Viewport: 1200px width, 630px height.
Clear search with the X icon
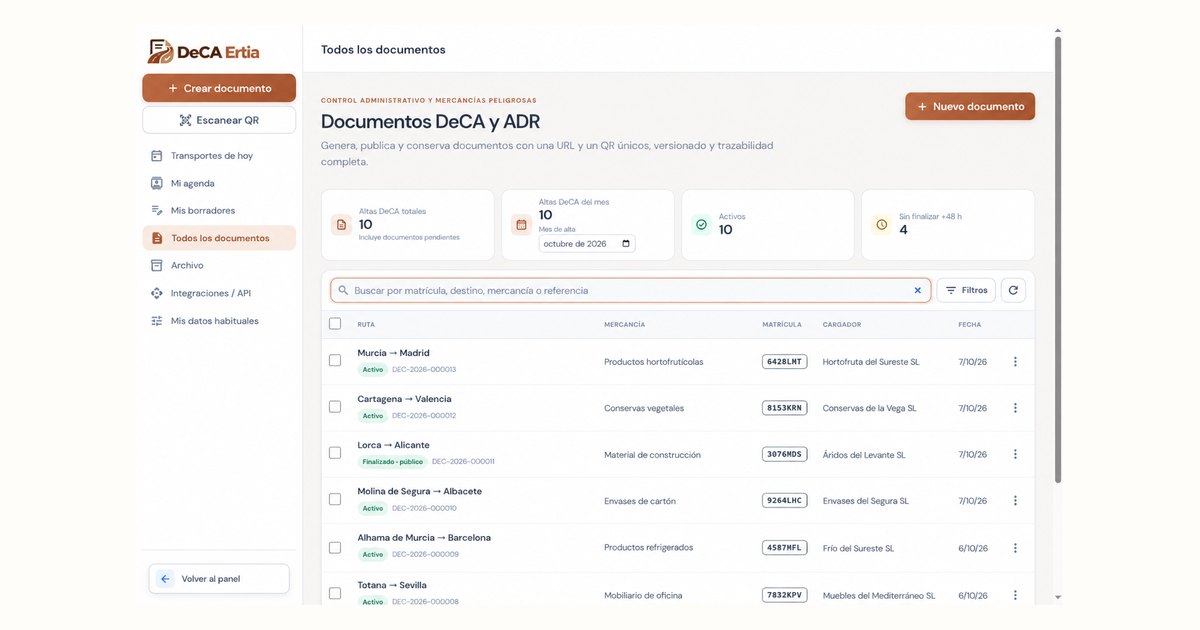917,290
